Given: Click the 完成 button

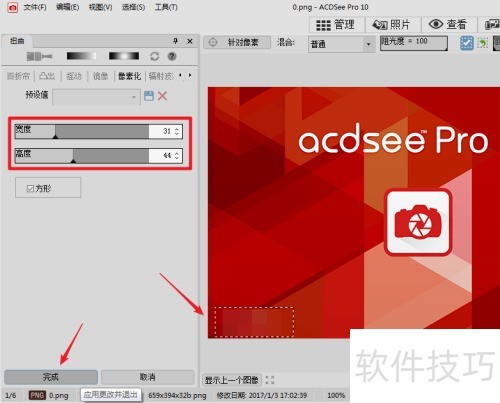Looking at the screenshot, I should click(x=51, y=377).
